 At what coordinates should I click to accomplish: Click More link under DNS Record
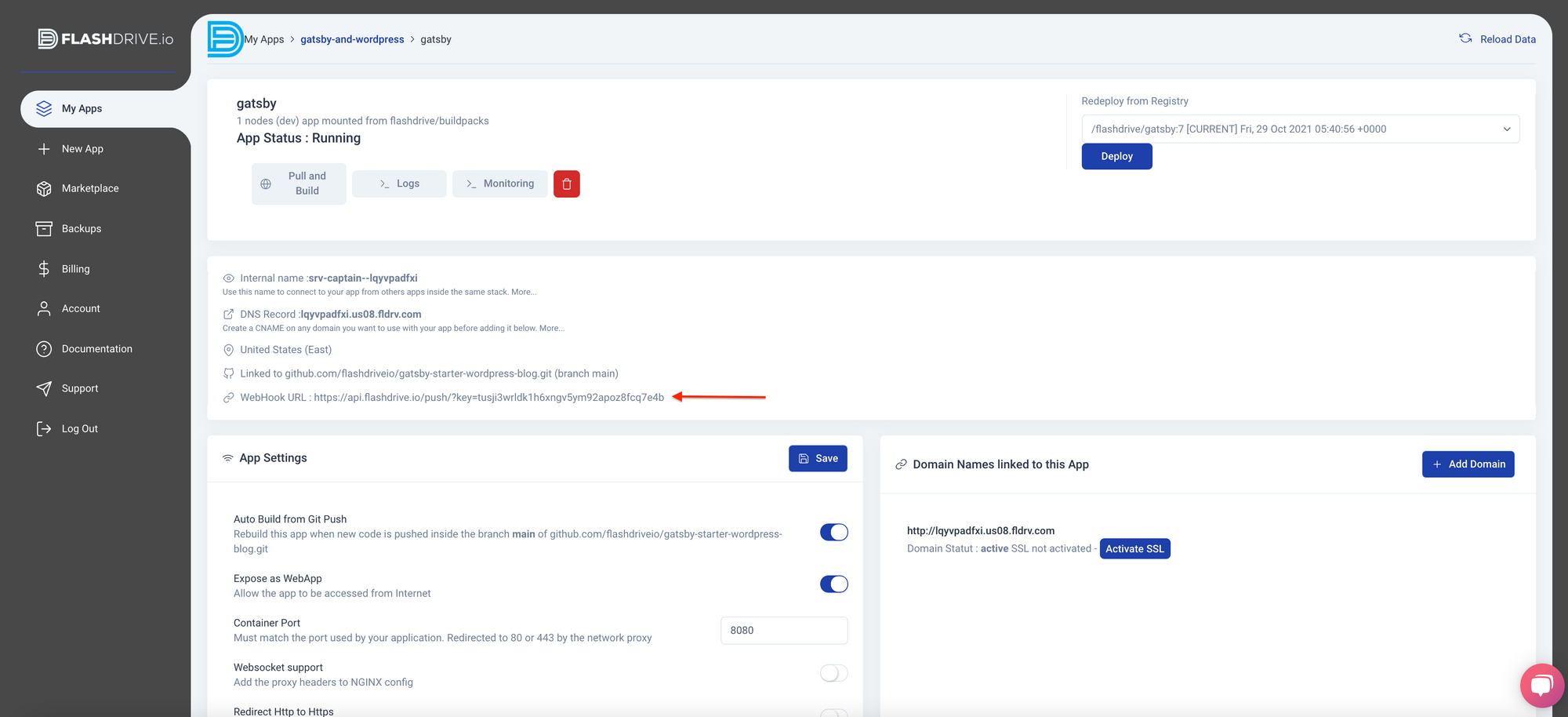pyautogui.click(x=552, y=329)
